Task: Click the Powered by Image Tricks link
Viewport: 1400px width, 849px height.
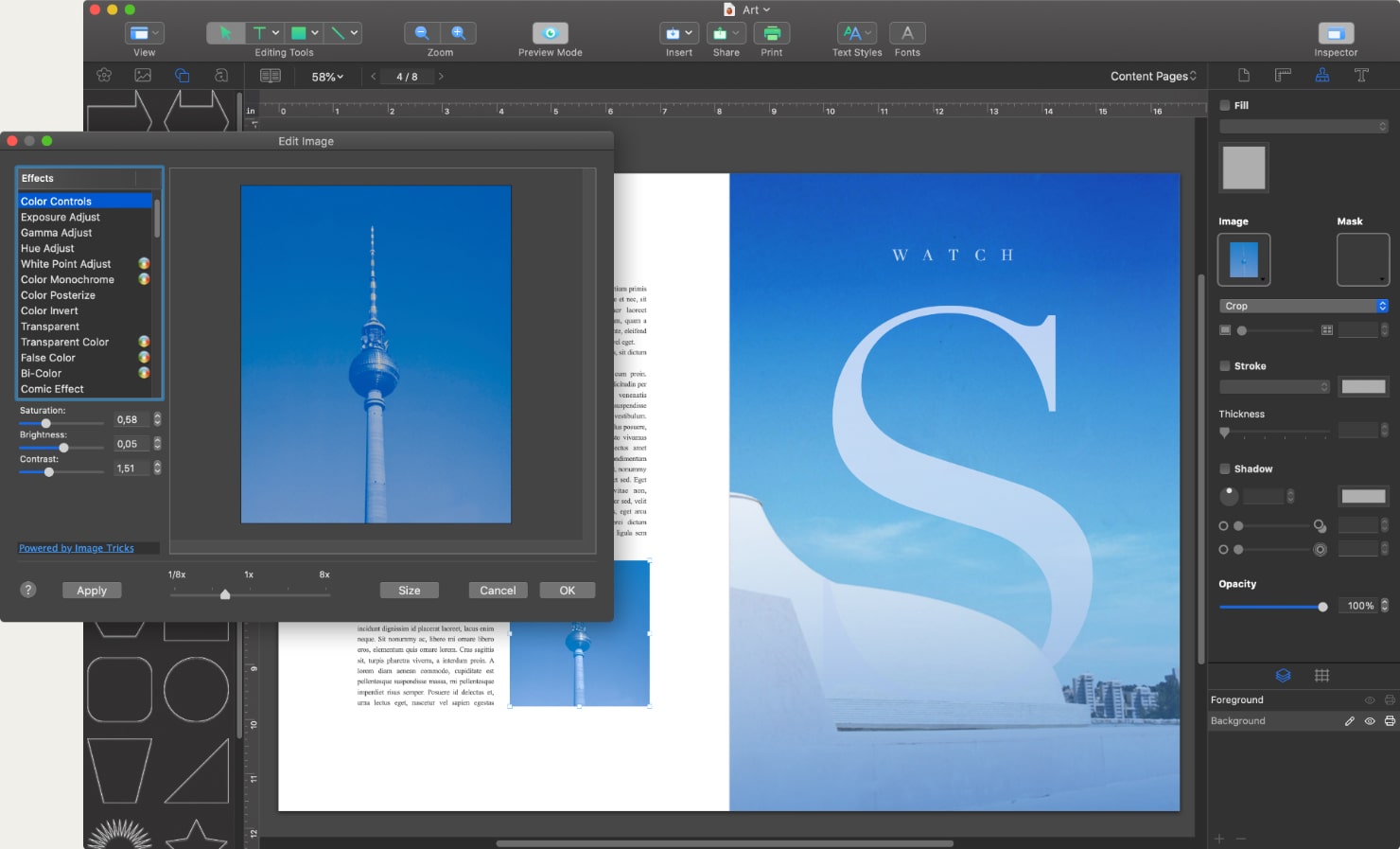Action: click(x=76, y=547)
